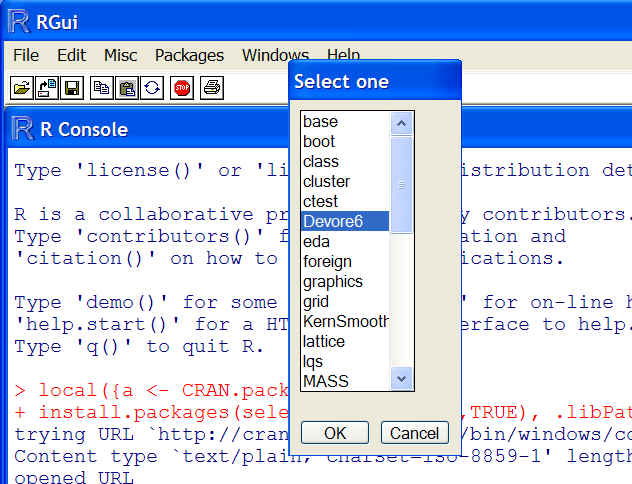
Task: Click the red STOP computation icon
Action: (182, 87)
